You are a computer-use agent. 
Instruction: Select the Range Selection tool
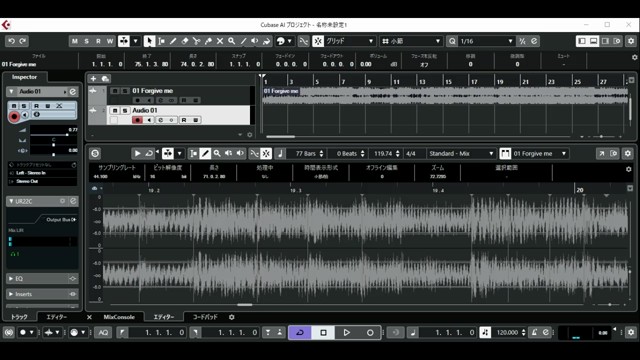pos(161,41)
